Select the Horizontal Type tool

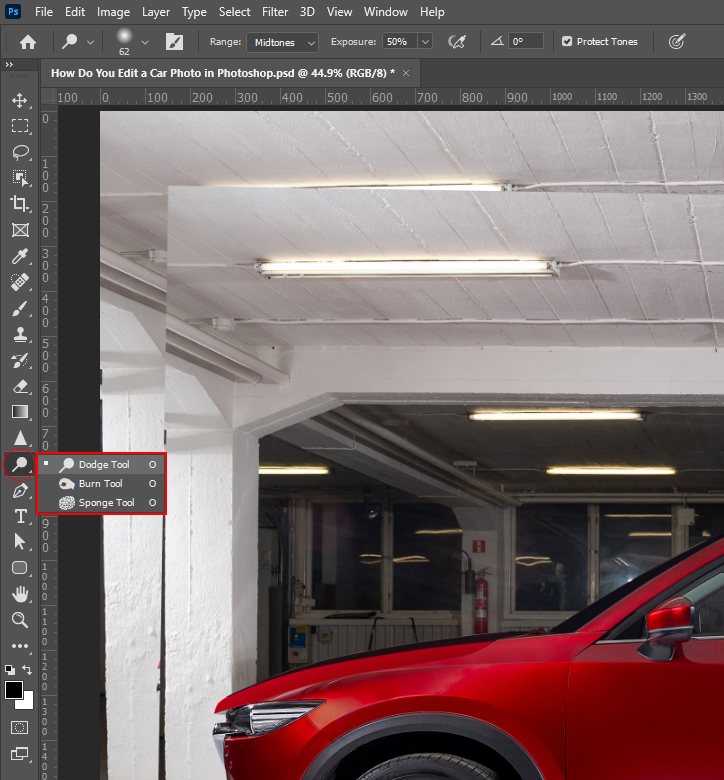(x=20, y=516)
